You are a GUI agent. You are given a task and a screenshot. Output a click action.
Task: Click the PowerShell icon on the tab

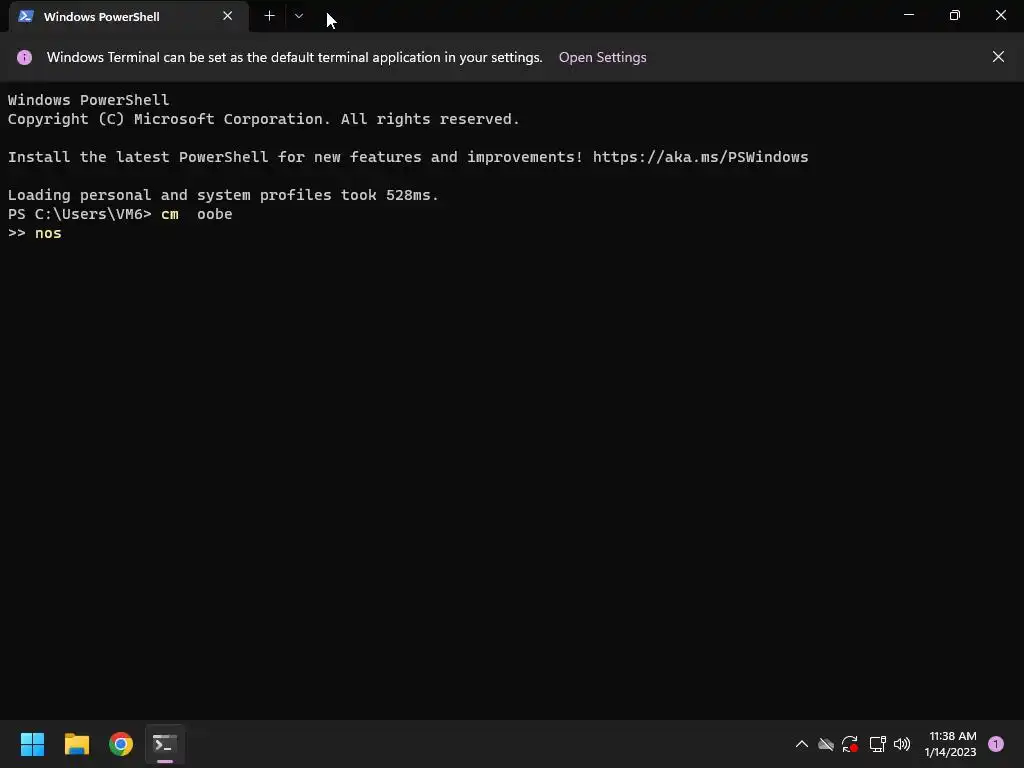[x=25, y=16]
